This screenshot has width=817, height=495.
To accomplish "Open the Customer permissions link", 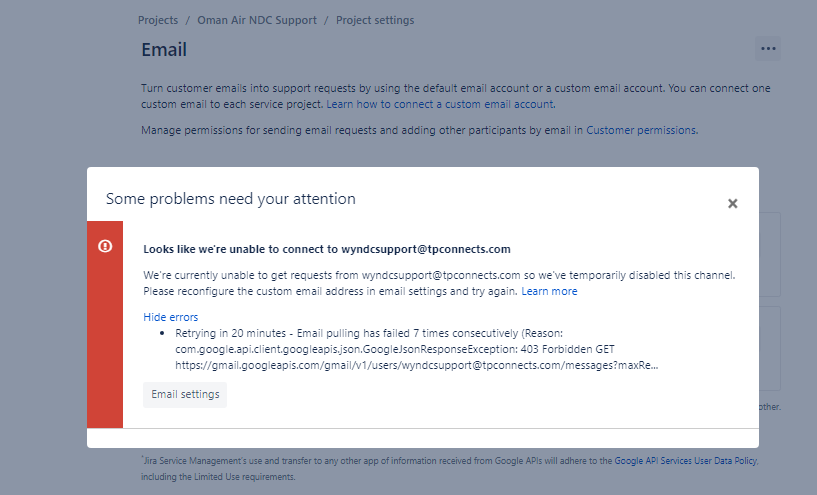I will pyautogui.click(x=641, y=130).
